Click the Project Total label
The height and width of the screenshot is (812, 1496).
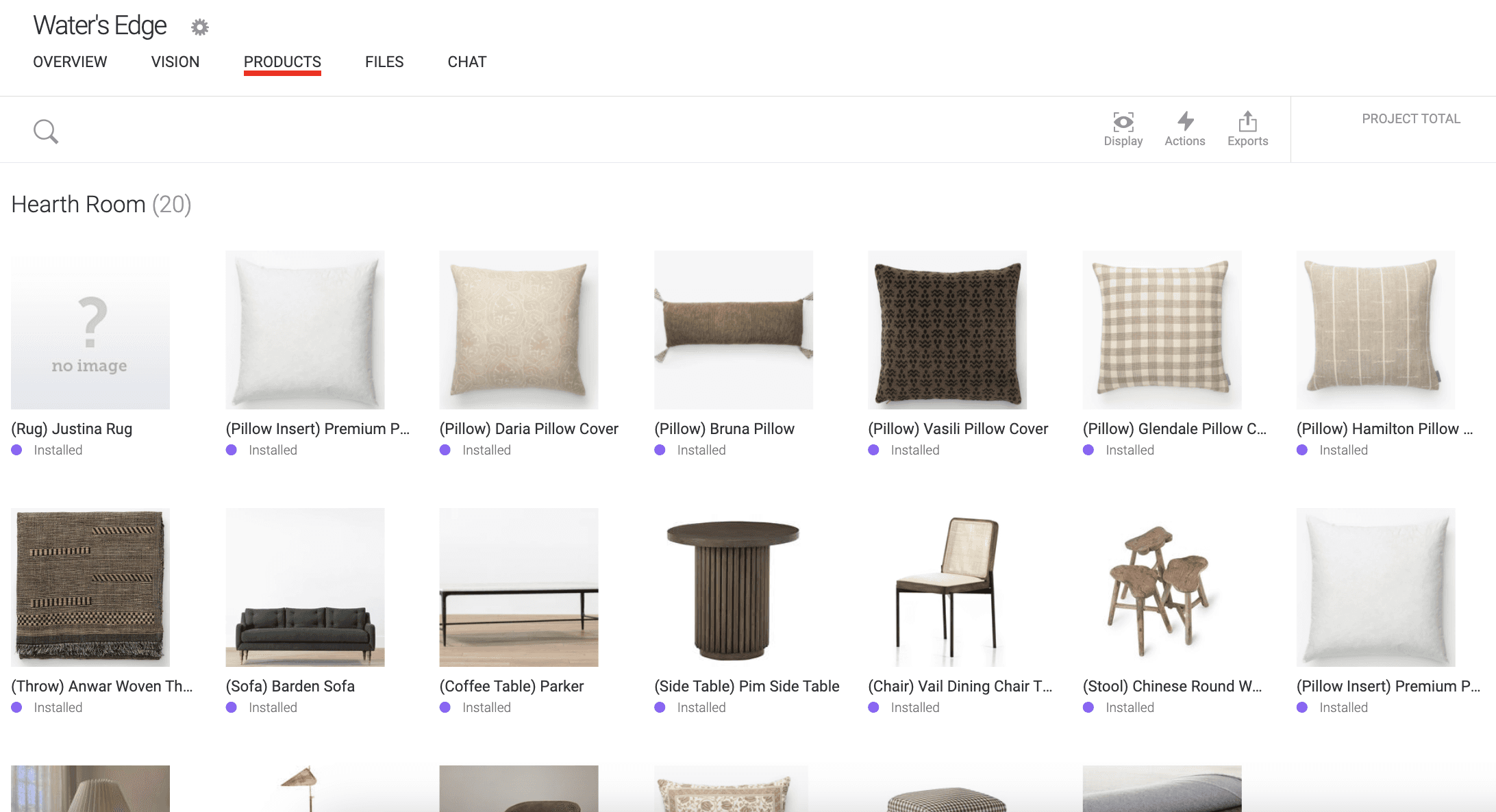tap(1410, 118)
